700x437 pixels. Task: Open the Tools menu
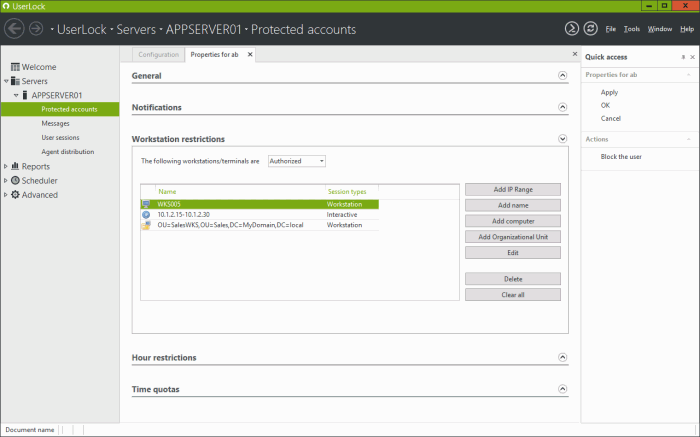pyautogui.click(x=631, y=29)
